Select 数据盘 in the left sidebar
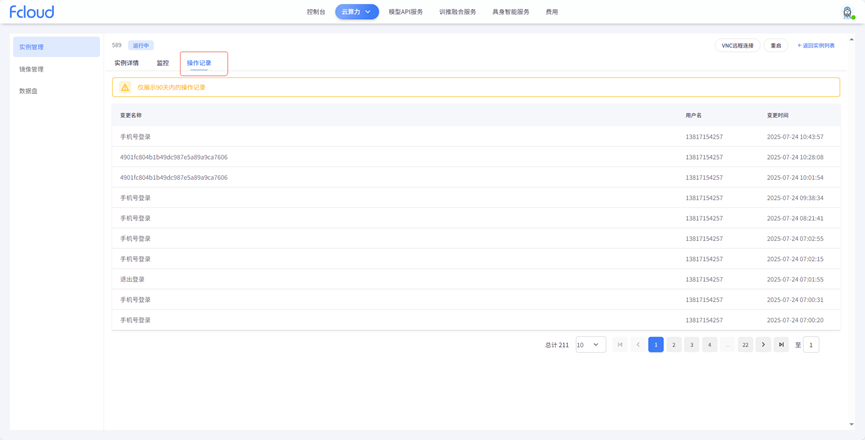The width and height of the screenshot is (865, 440). 28,91
